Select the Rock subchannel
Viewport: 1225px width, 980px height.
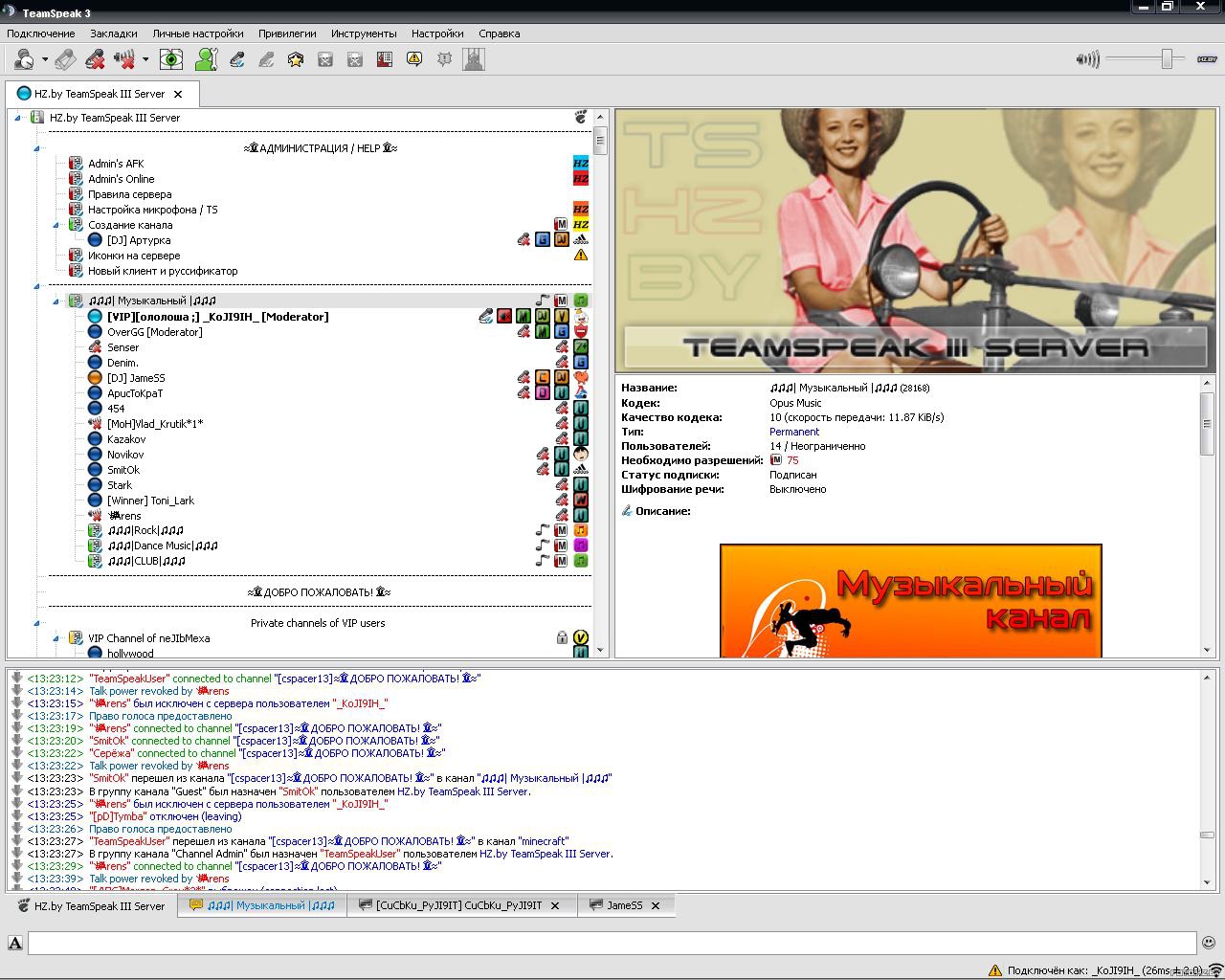click(145, 530)
